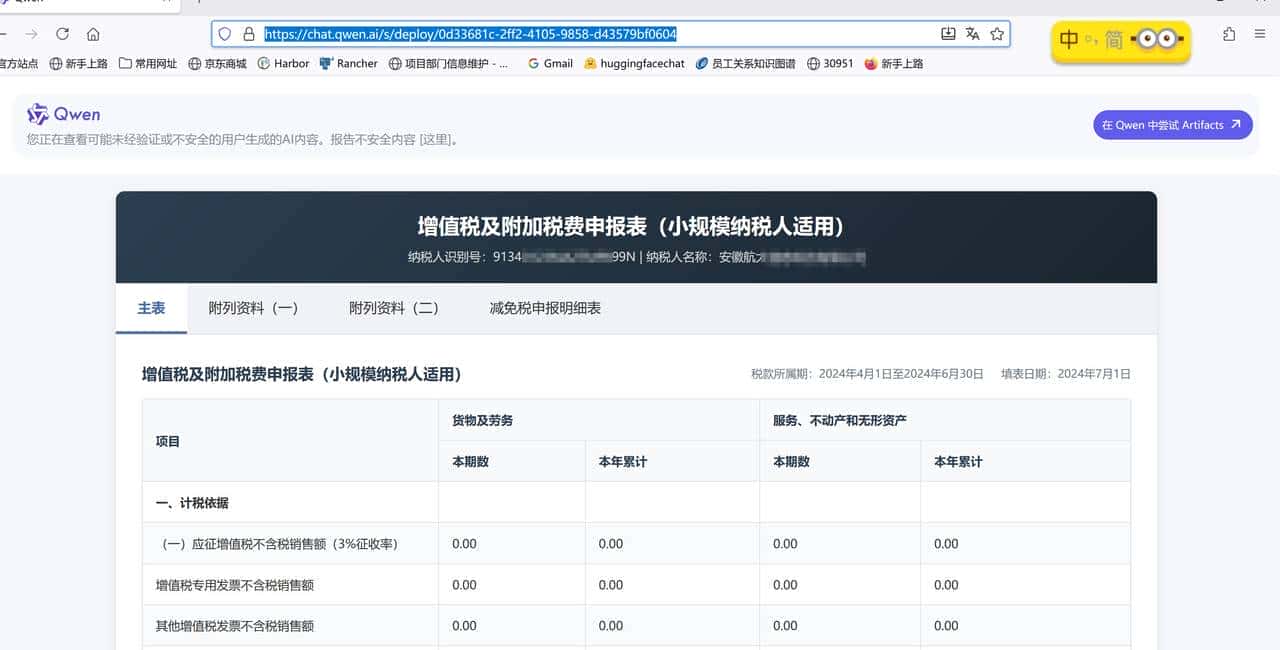The image size is (1280, 650).
Task: Open the shield tracking protection icon
Action: click(x=226, y=33)
